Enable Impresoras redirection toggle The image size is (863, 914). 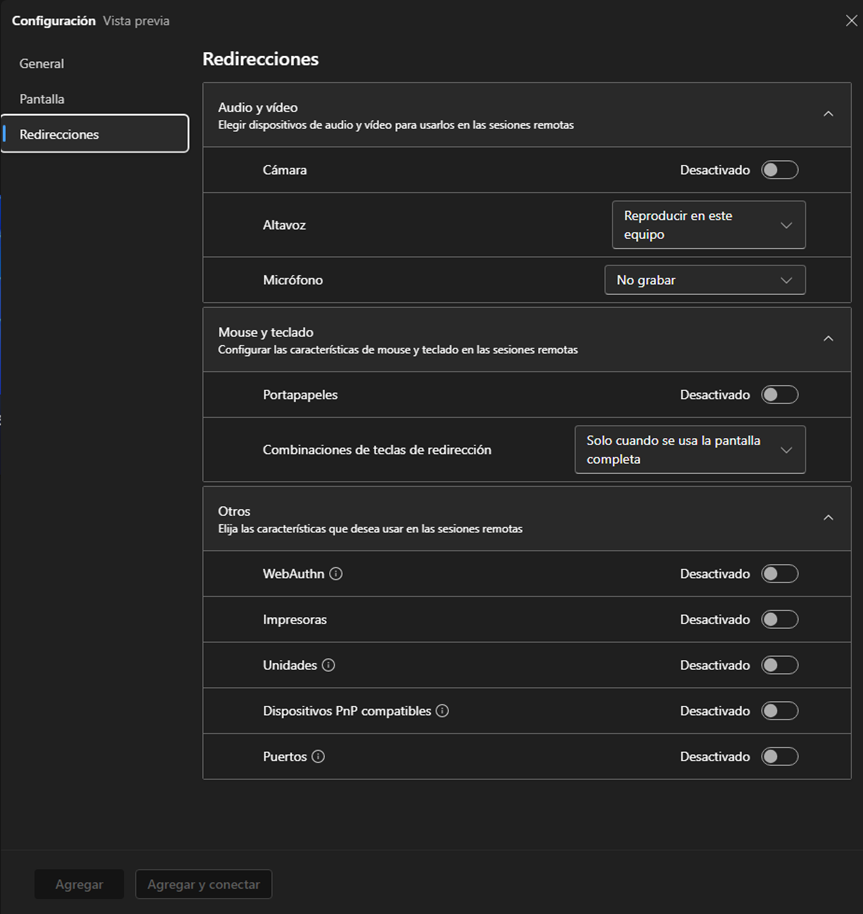pos(779,620)
